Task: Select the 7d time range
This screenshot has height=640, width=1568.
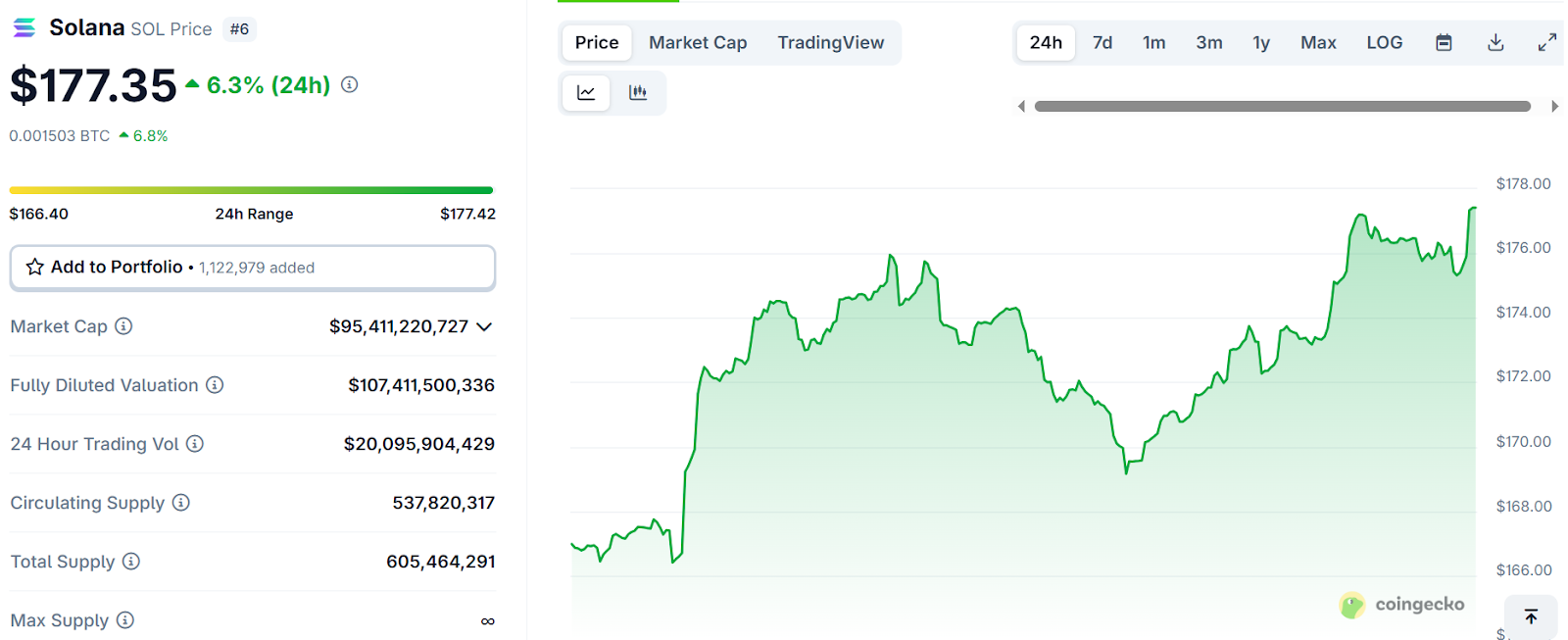Action: [x=1102, y=43]
